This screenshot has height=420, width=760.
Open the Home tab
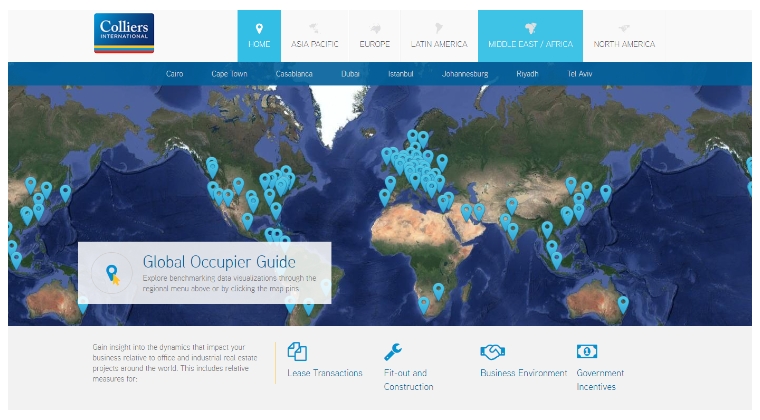259,36
